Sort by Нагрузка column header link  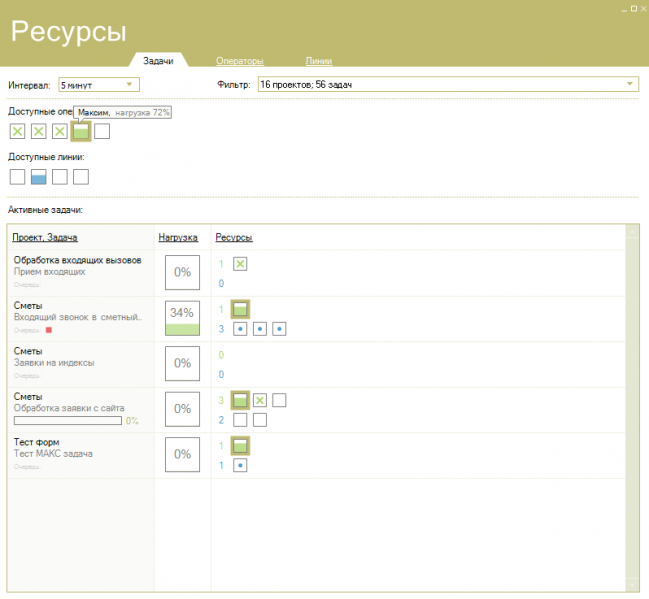178,237
